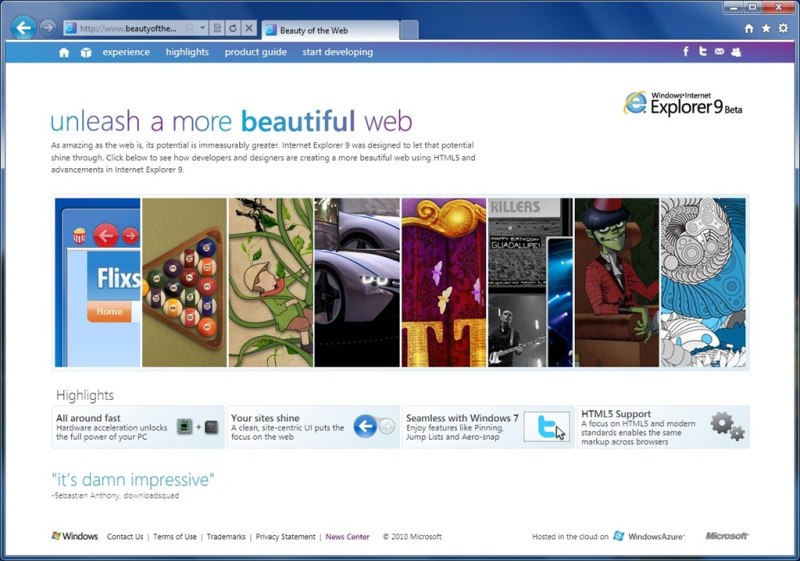Click the address bar URL field
Viewport: 800px width, 561px height.
(x=130, y=29)
